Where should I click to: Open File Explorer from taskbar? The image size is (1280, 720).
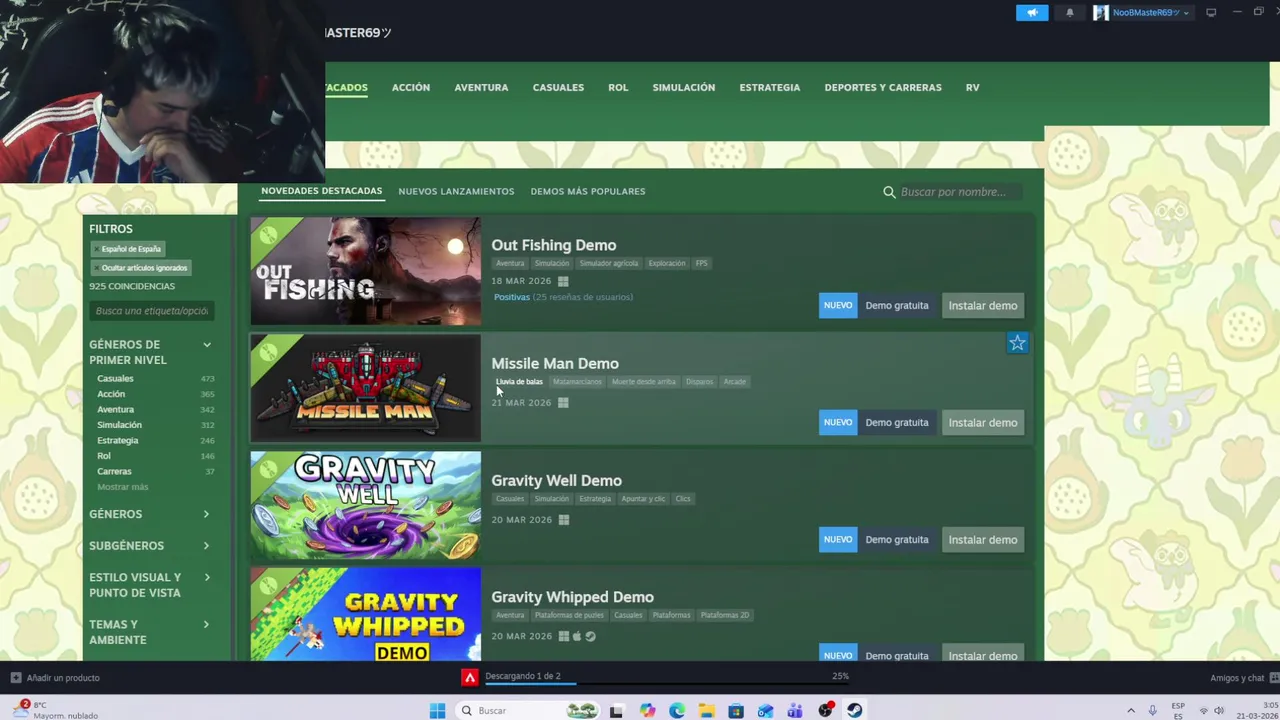click(x=706, y=711)
